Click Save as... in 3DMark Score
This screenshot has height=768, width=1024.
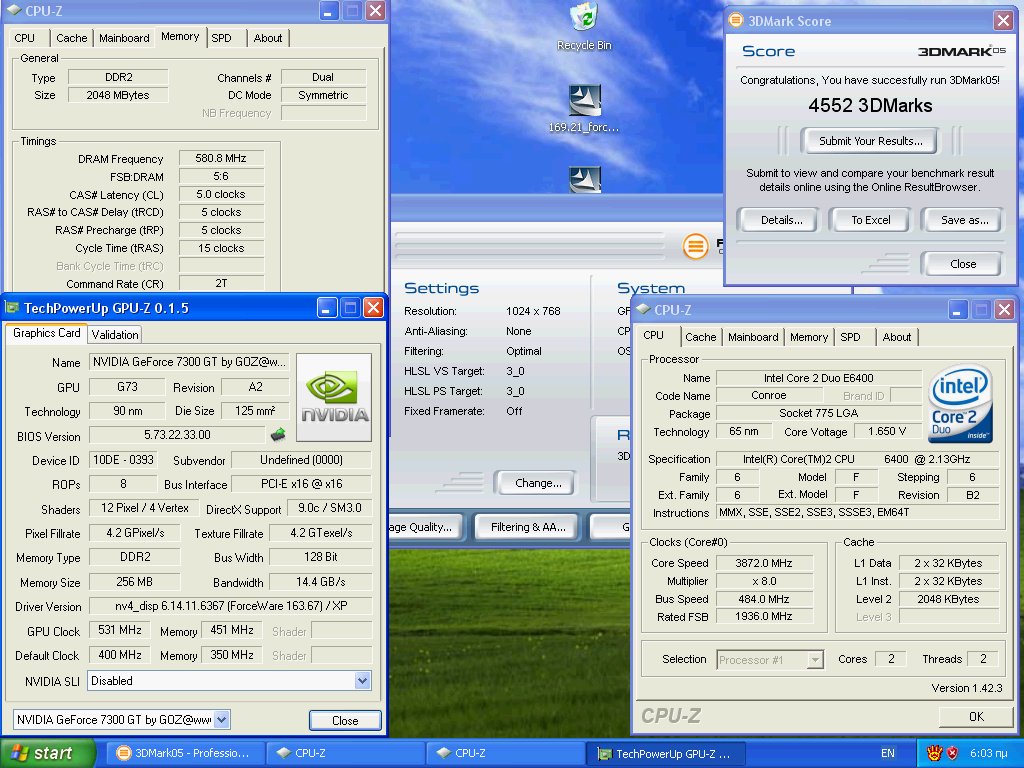[964, 220]
